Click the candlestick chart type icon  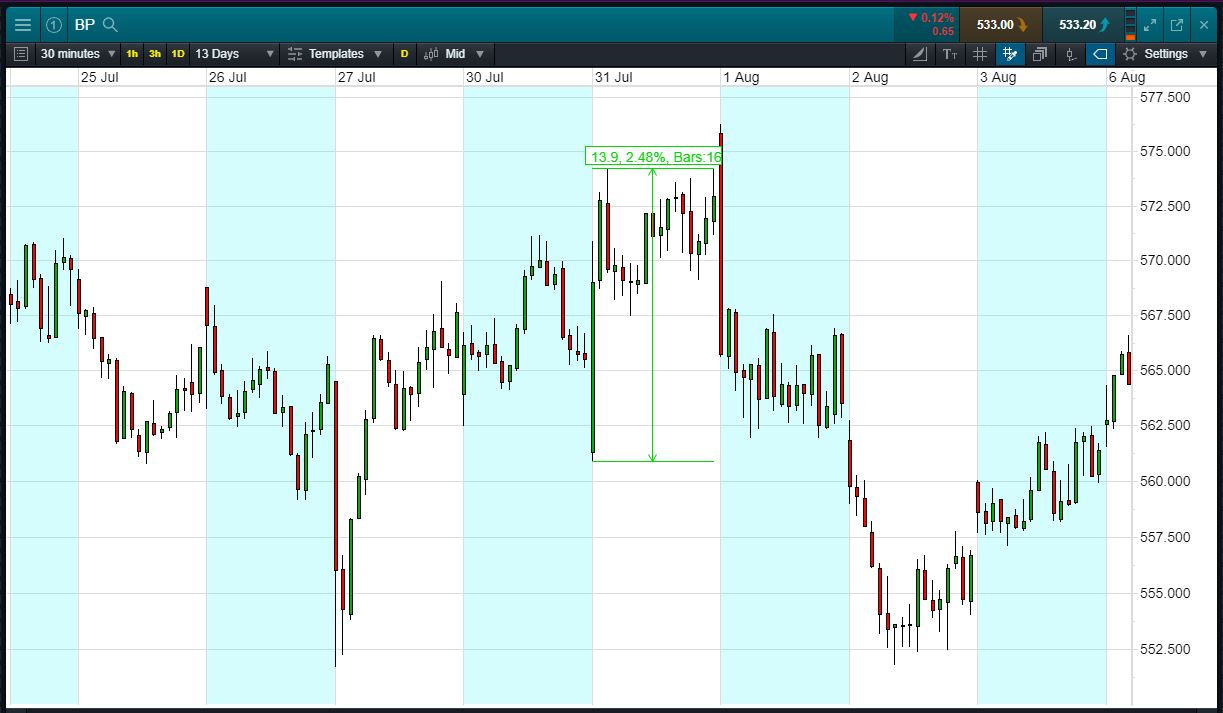pyautogui.click(x=432, y=54)
